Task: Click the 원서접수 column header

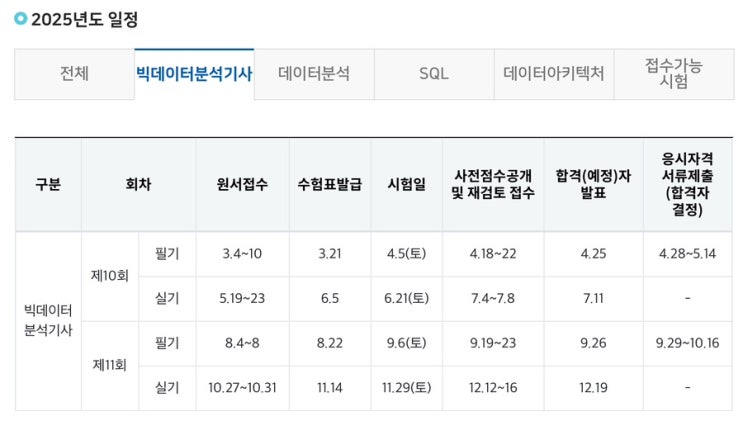Action: 242,184
